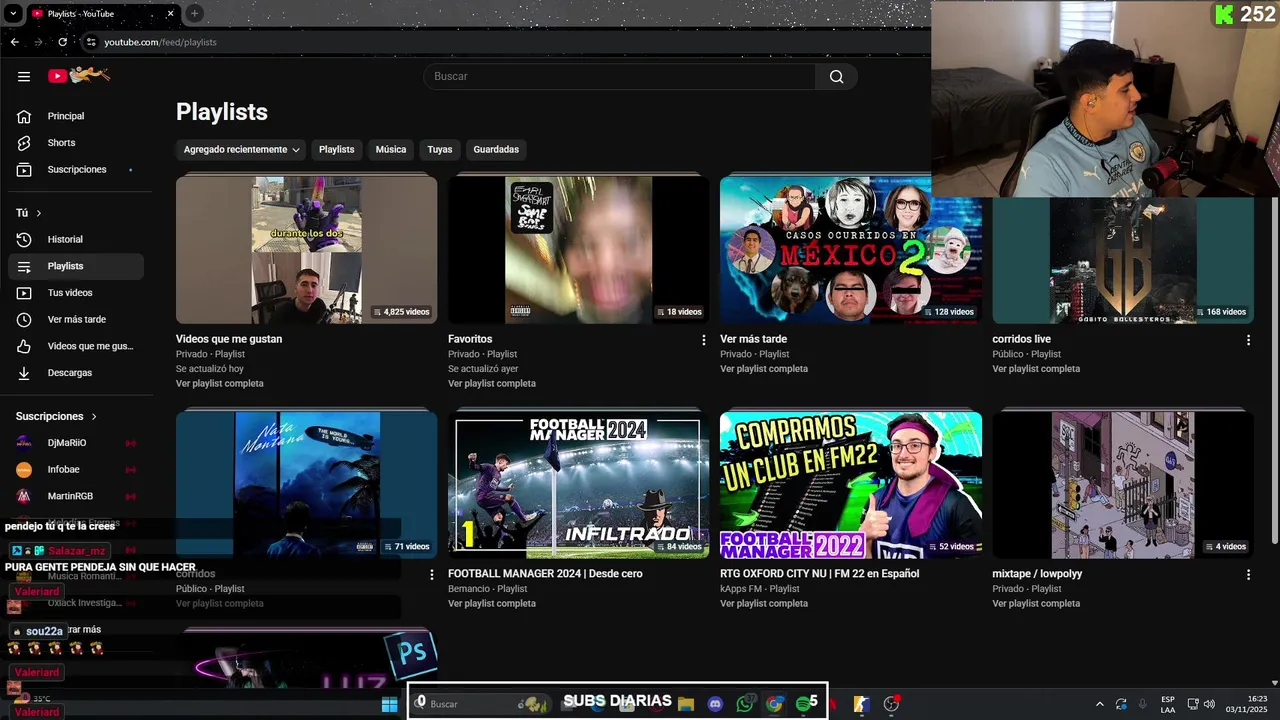
Task: Click the ESP LAA input language indicator
Action: coord(1168,704)
